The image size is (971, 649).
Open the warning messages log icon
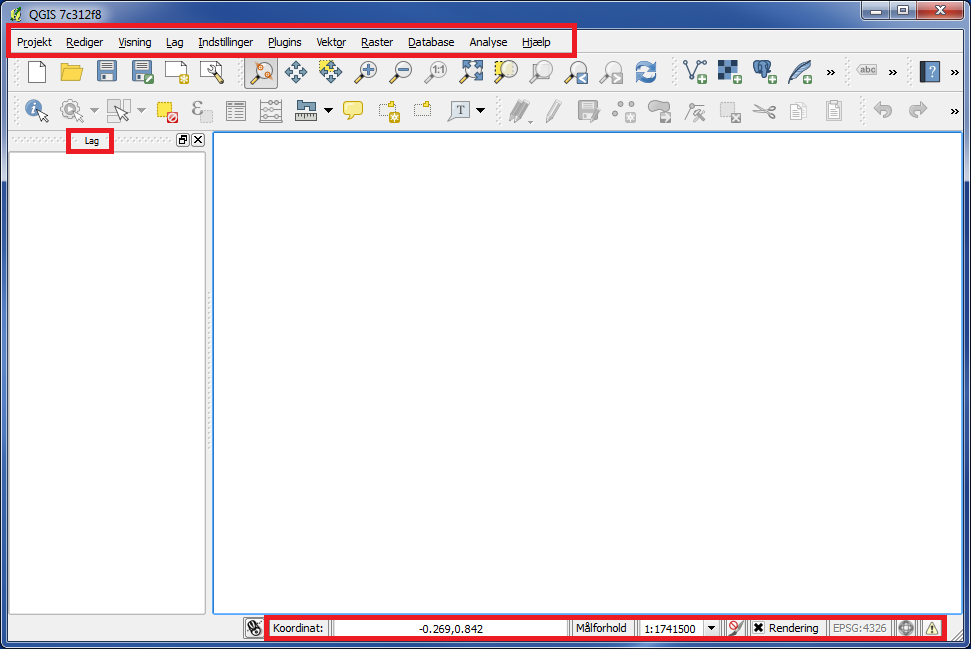[x=932, y=628]
